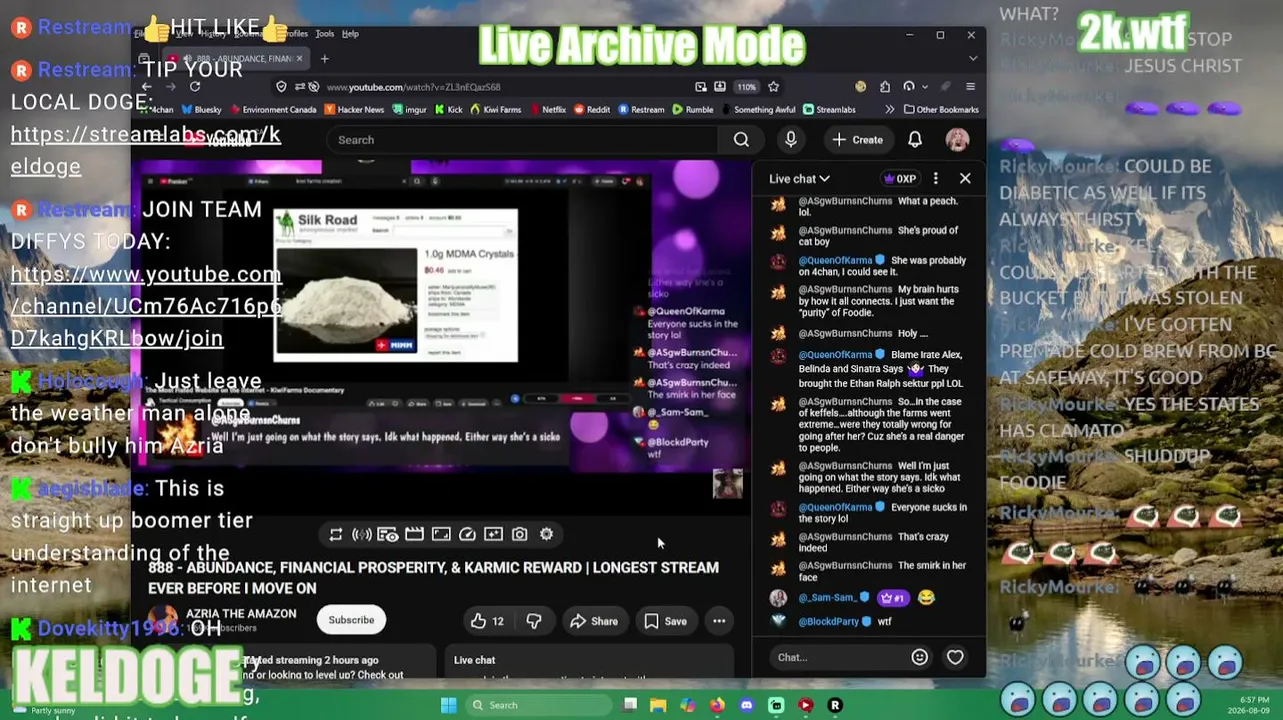Click the YouTube Create button
This screenshot has width=1283, height=720.
(858, 140)
